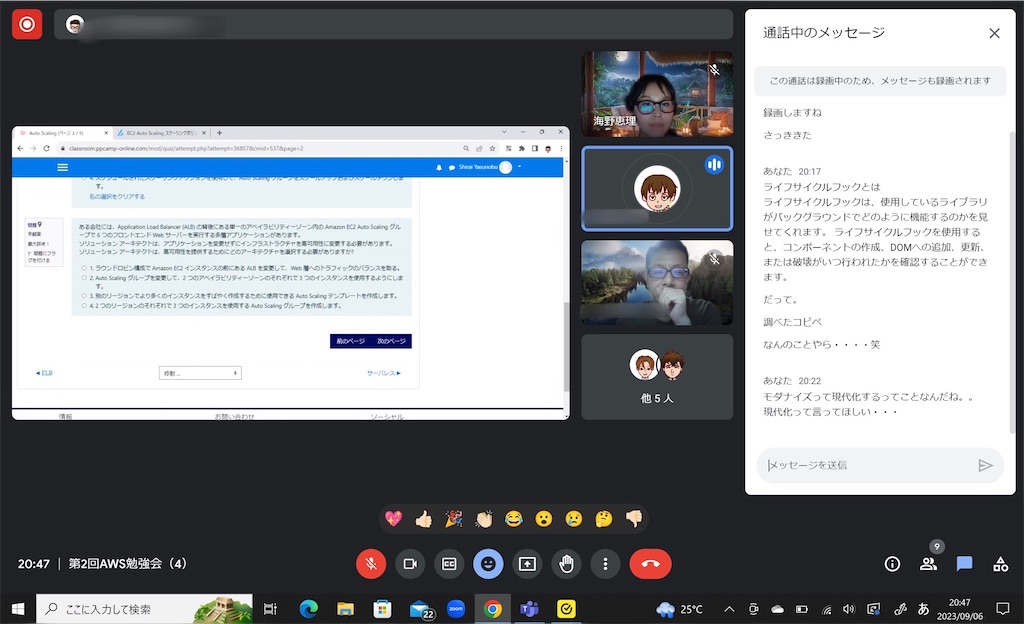Send the crying face reaction

tap(573, 519)
